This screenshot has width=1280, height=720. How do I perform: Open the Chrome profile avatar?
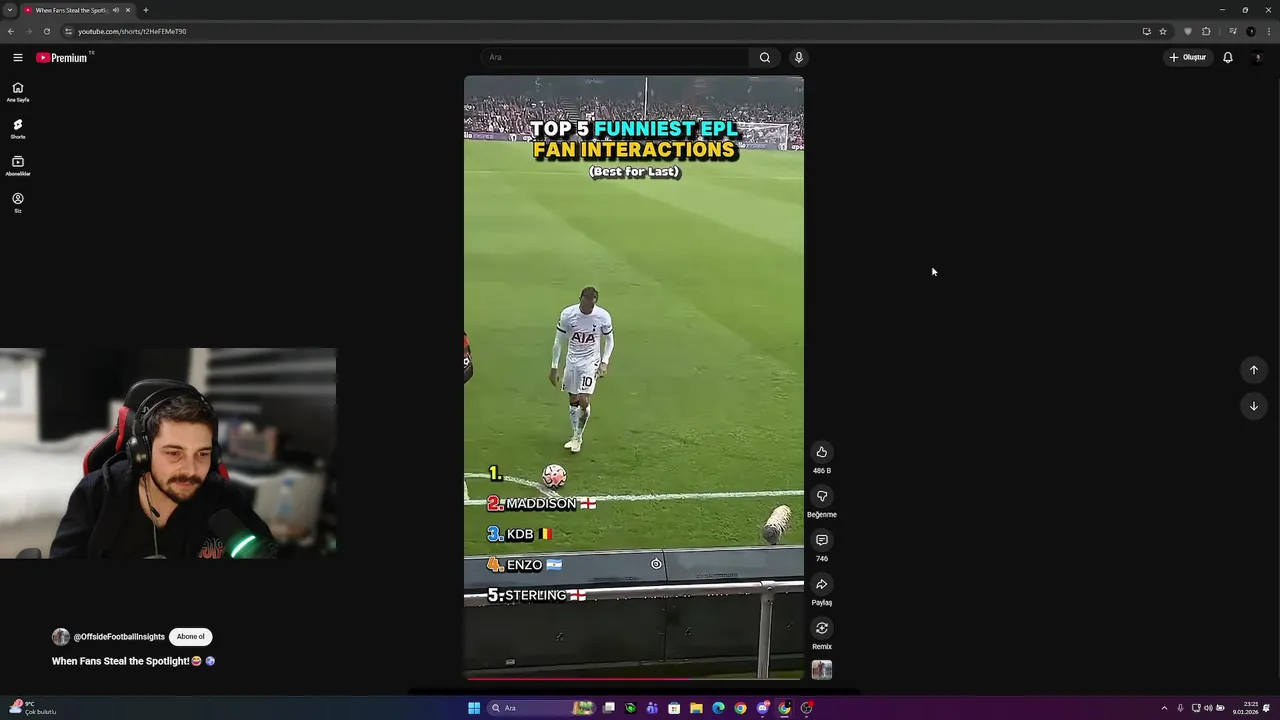coord(1251,31)
